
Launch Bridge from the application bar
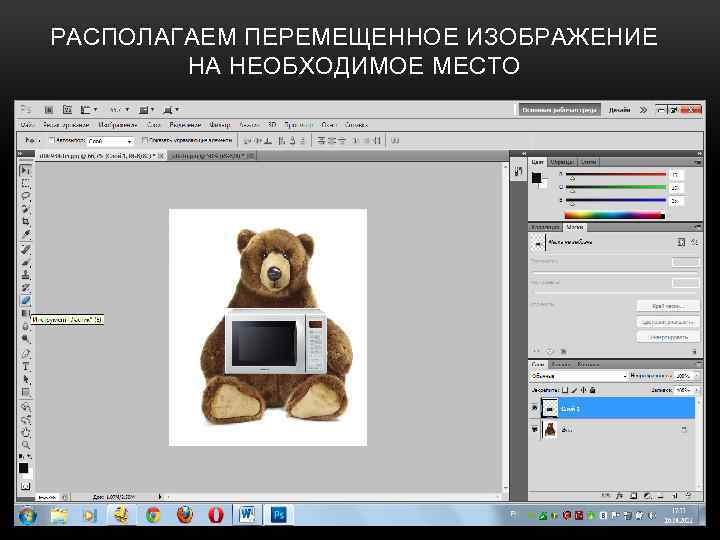tap(48, 110)
